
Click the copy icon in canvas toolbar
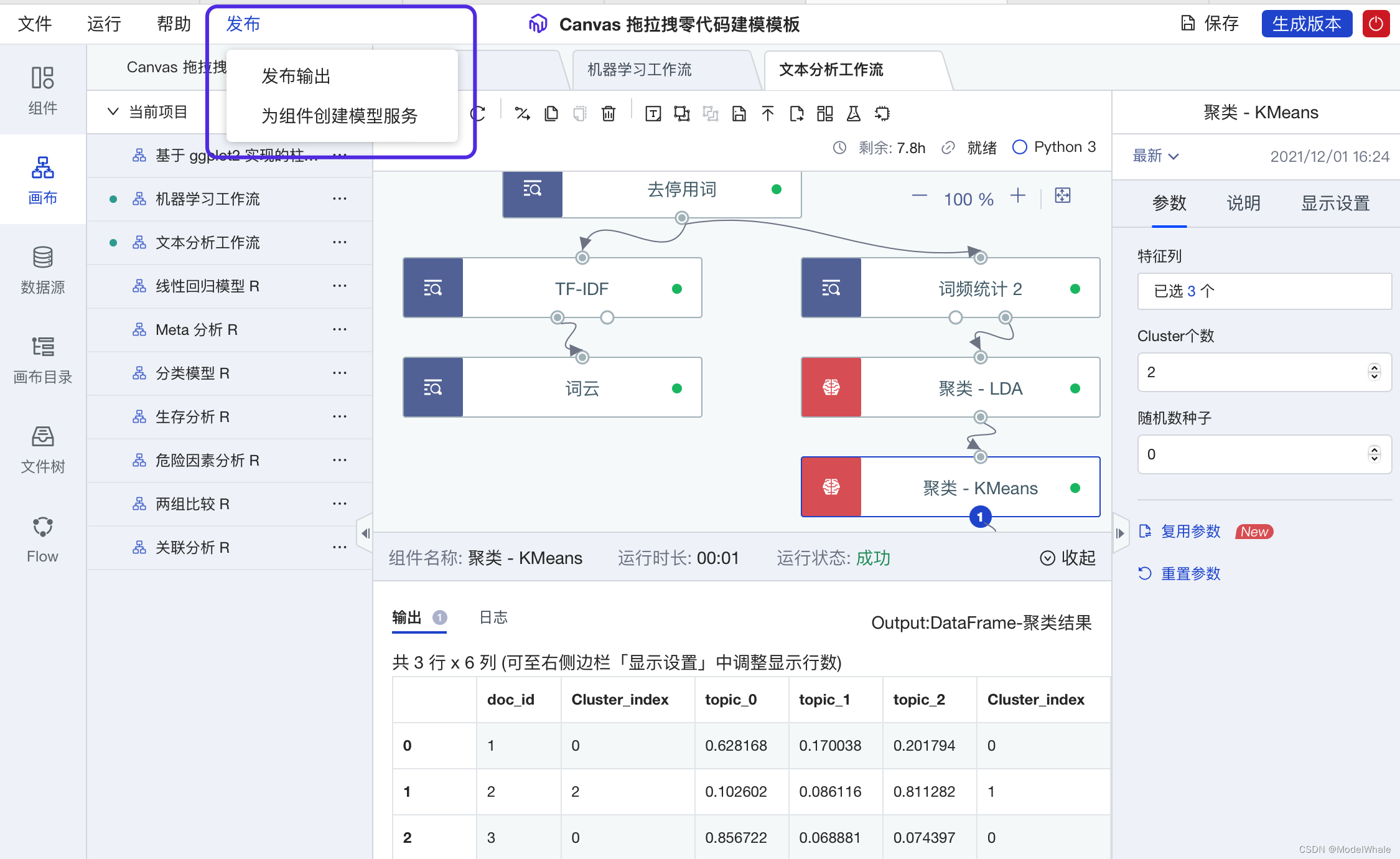pyautogui.click(x=551, y=113)
